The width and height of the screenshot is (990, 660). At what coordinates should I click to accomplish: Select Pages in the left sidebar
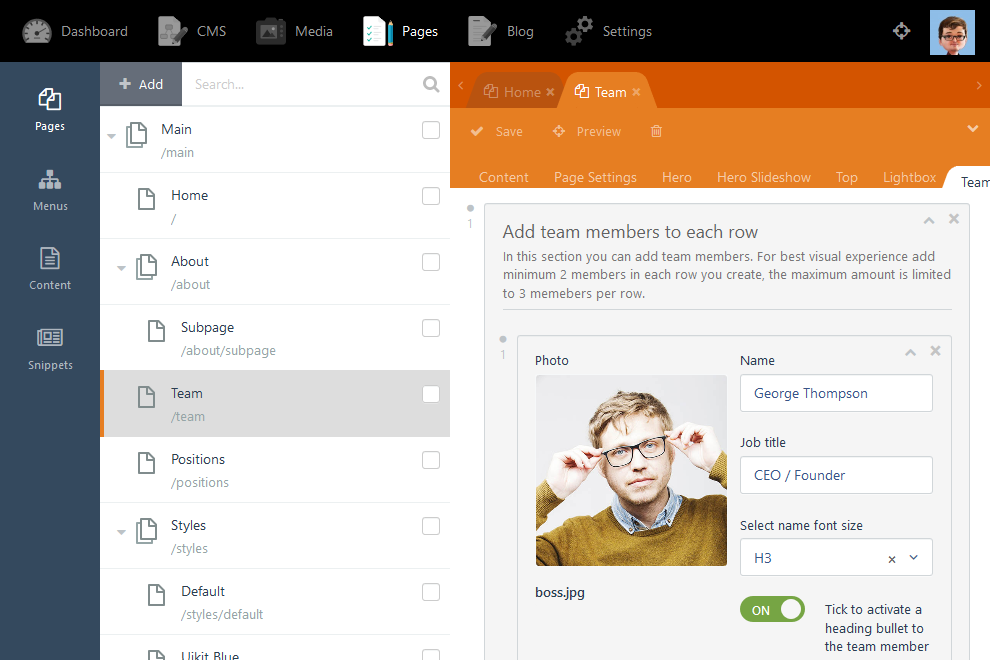coord(50,110)
